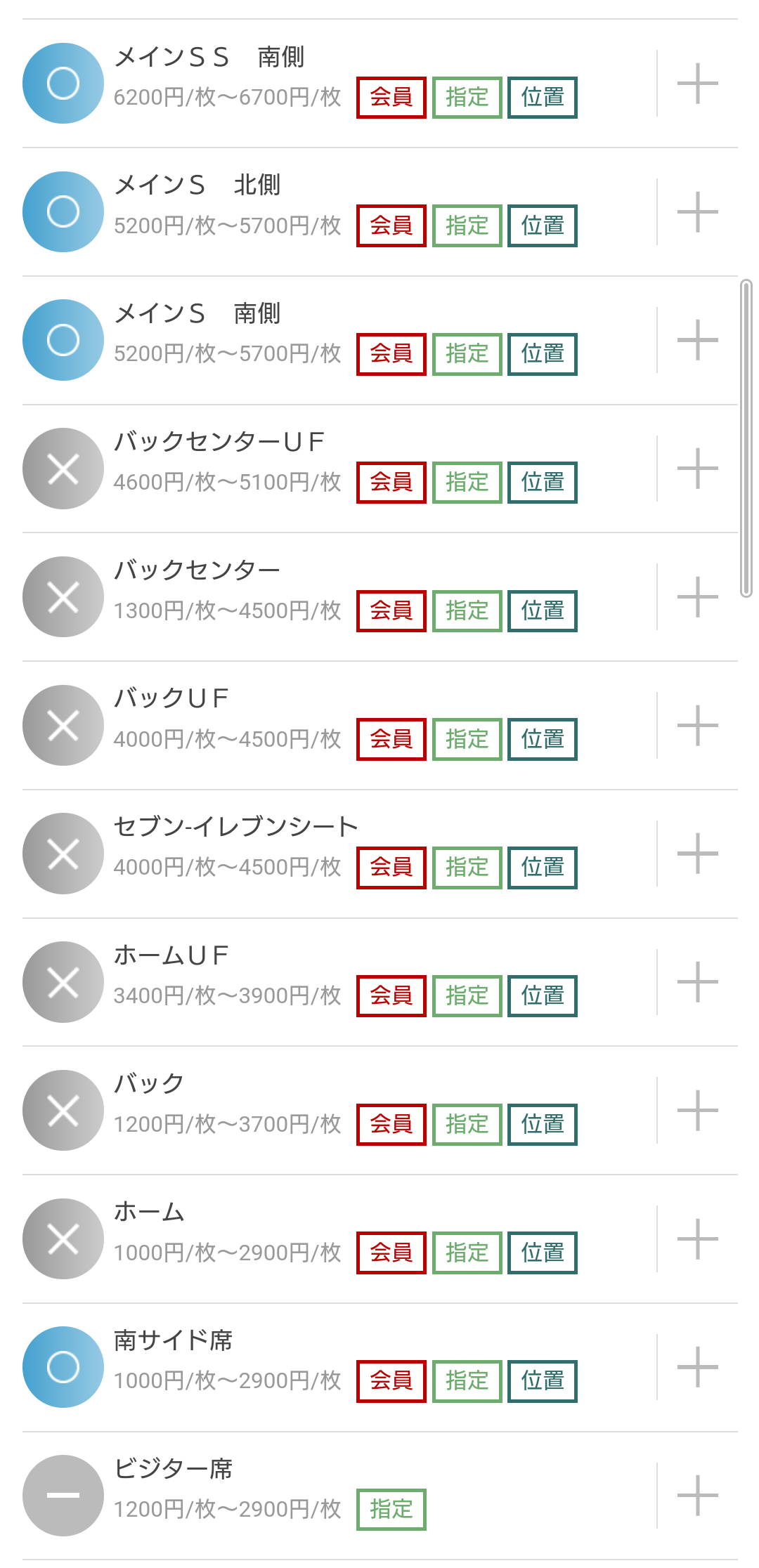Image resolution: width=759 pixels, height=1568 pixels.
Task: Click the sold-out X icon for バックセンターＵＦ
Action: pyautogui.click(x=63, y=469)
